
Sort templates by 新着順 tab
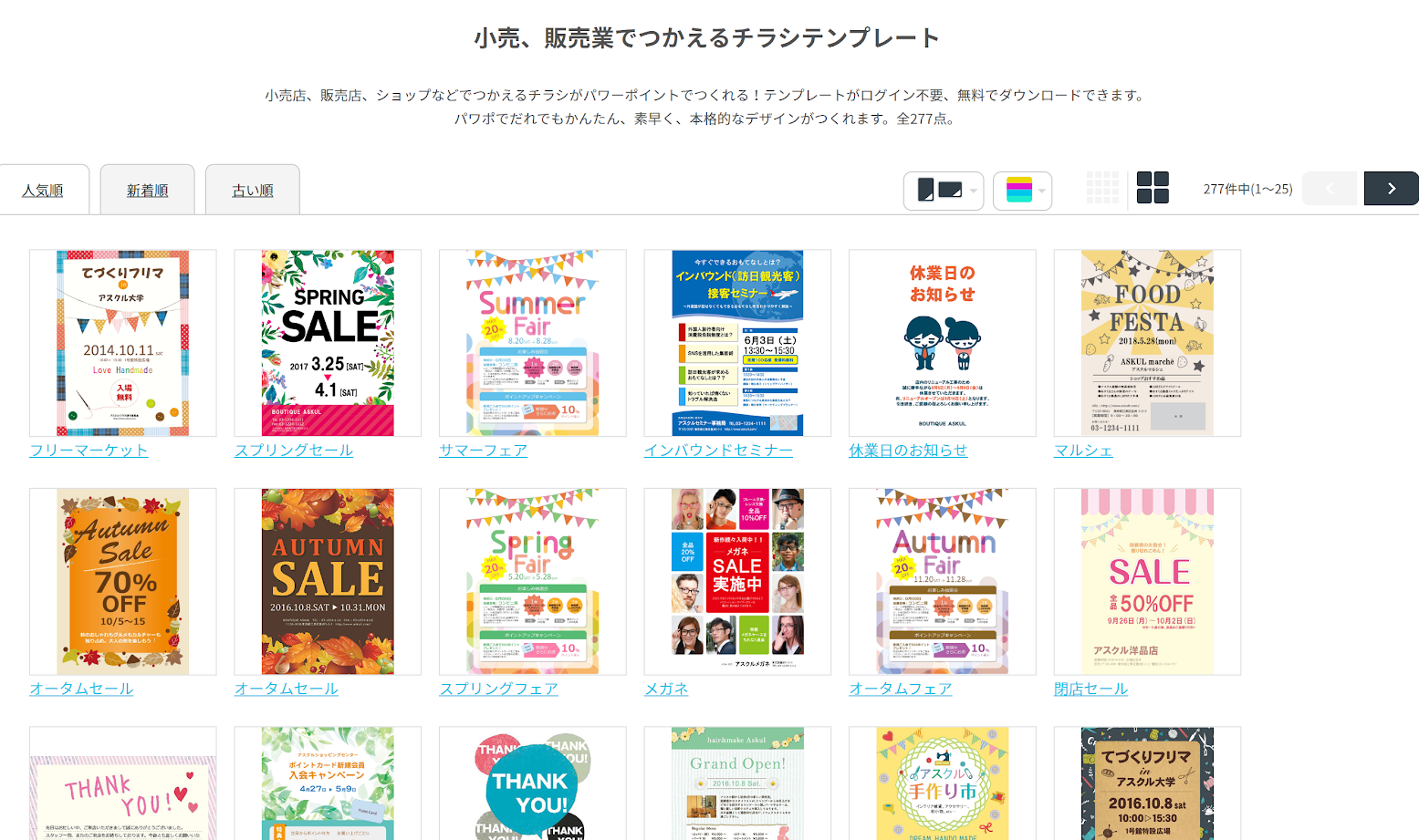click(148, 190)
